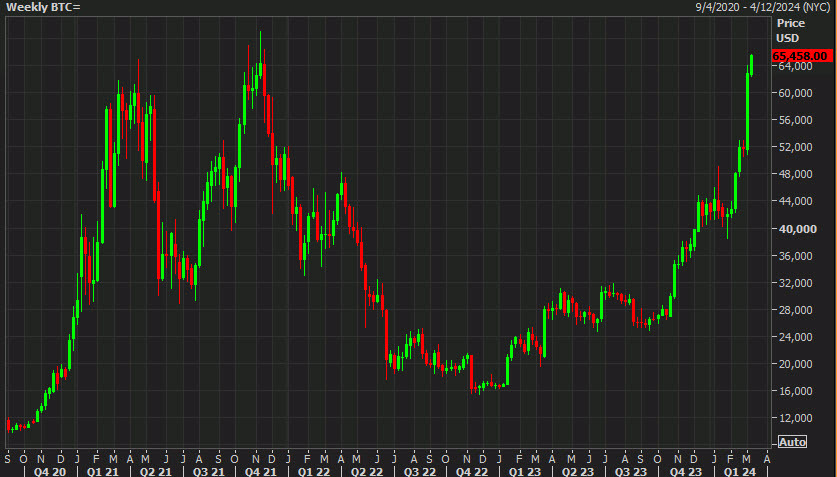Viewport: 837px width, 477px height.
Task: Click the Q2 21 quarter label
Action: coord(155,472)
